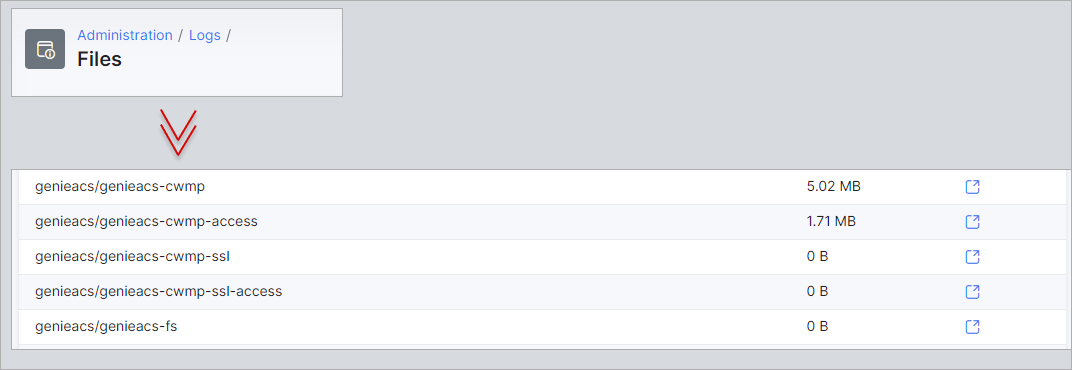This screenshot has width=1072, height=370.
Task: Open the genieacs-cwmp log file icon
Action: click(x=972, y=187)
